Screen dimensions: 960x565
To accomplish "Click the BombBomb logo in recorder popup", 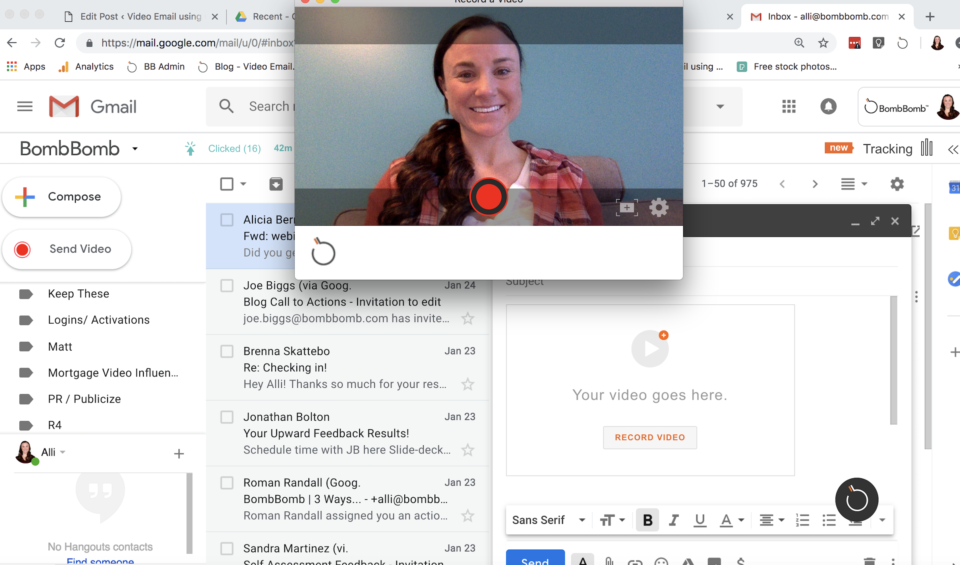I will click(x=323, y=252).
